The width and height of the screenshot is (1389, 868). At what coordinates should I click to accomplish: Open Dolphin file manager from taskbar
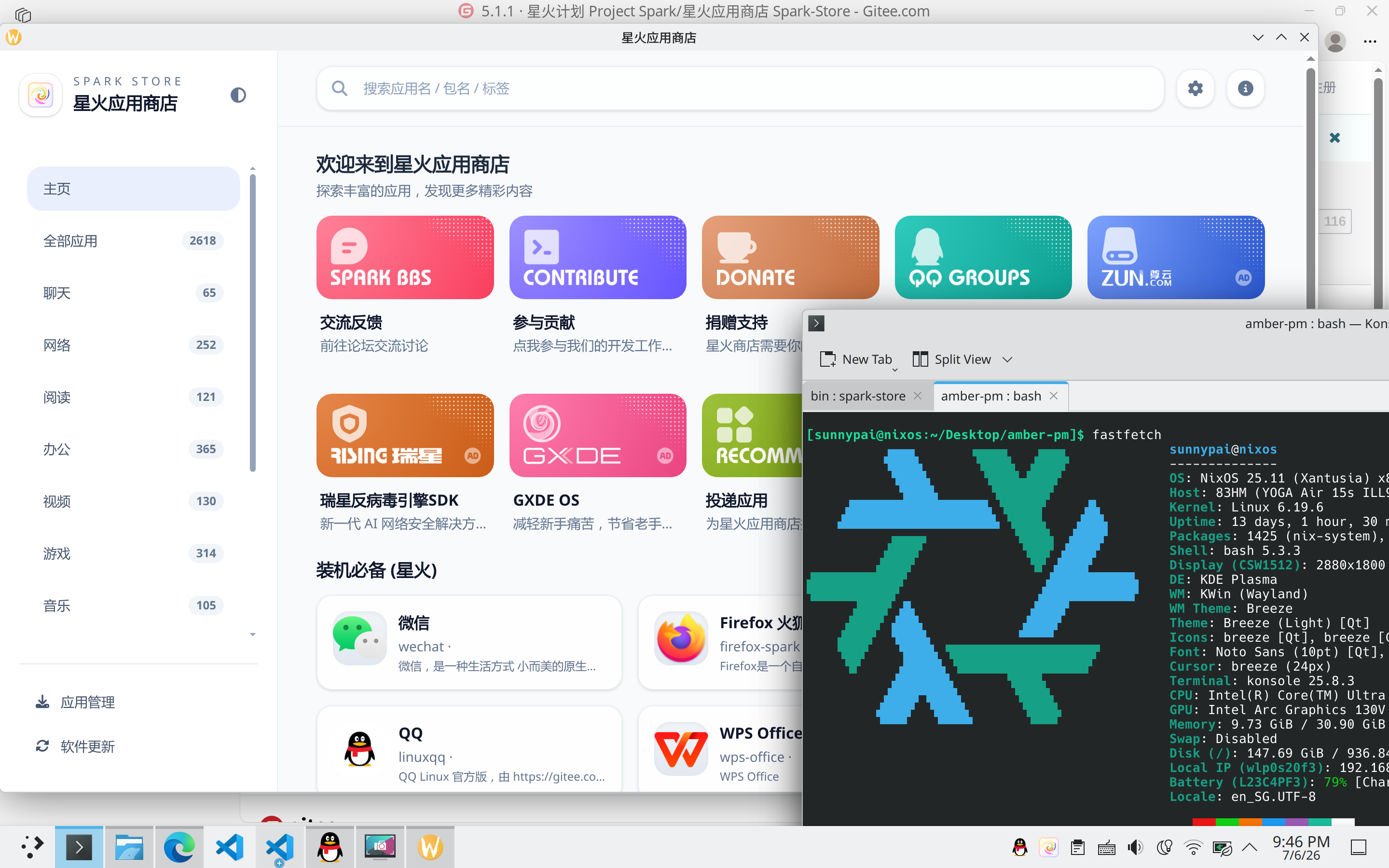[x=128, y=847]
